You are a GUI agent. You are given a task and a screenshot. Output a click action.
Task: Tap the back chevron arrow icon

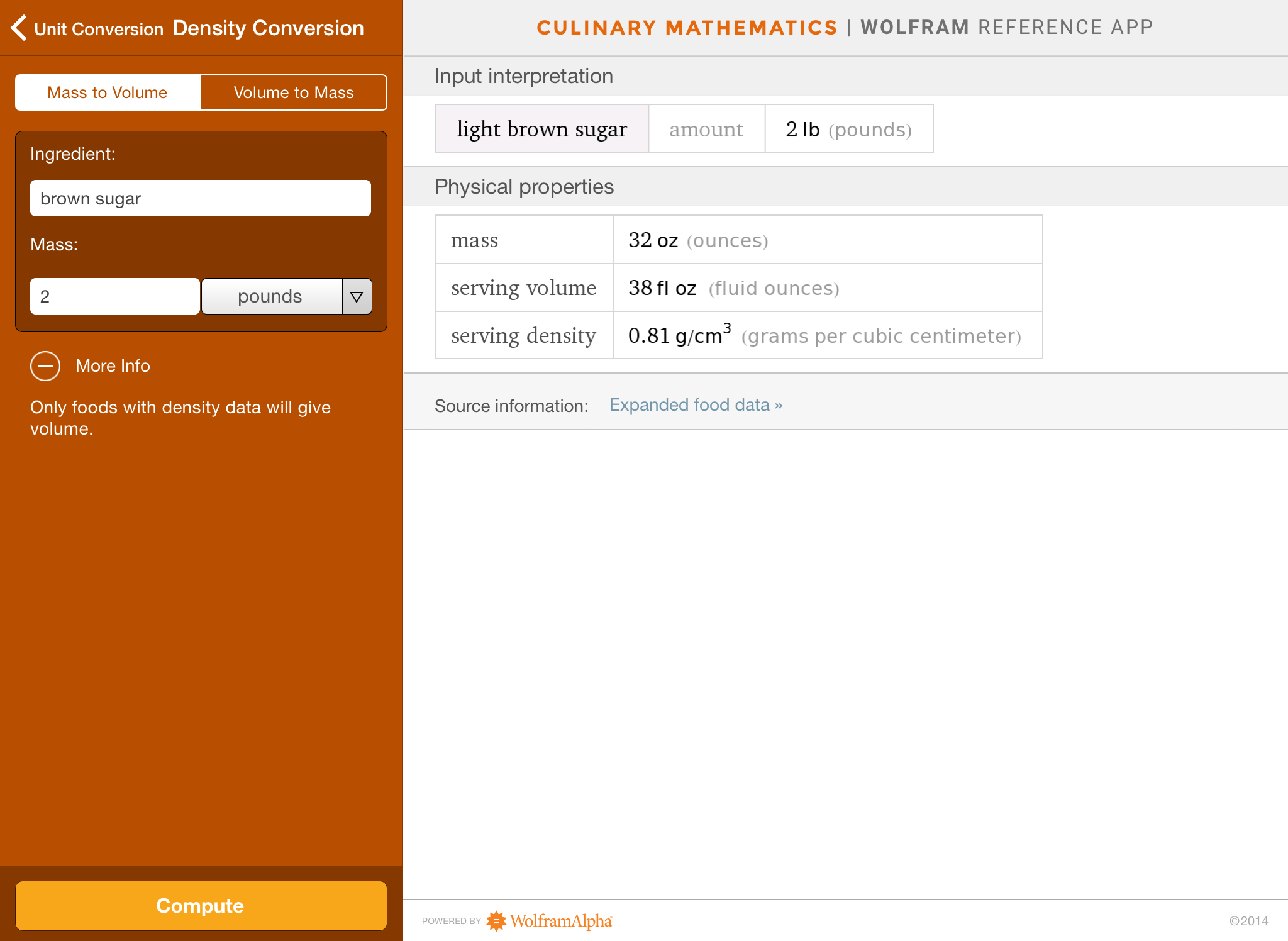[x=19, y=28]
